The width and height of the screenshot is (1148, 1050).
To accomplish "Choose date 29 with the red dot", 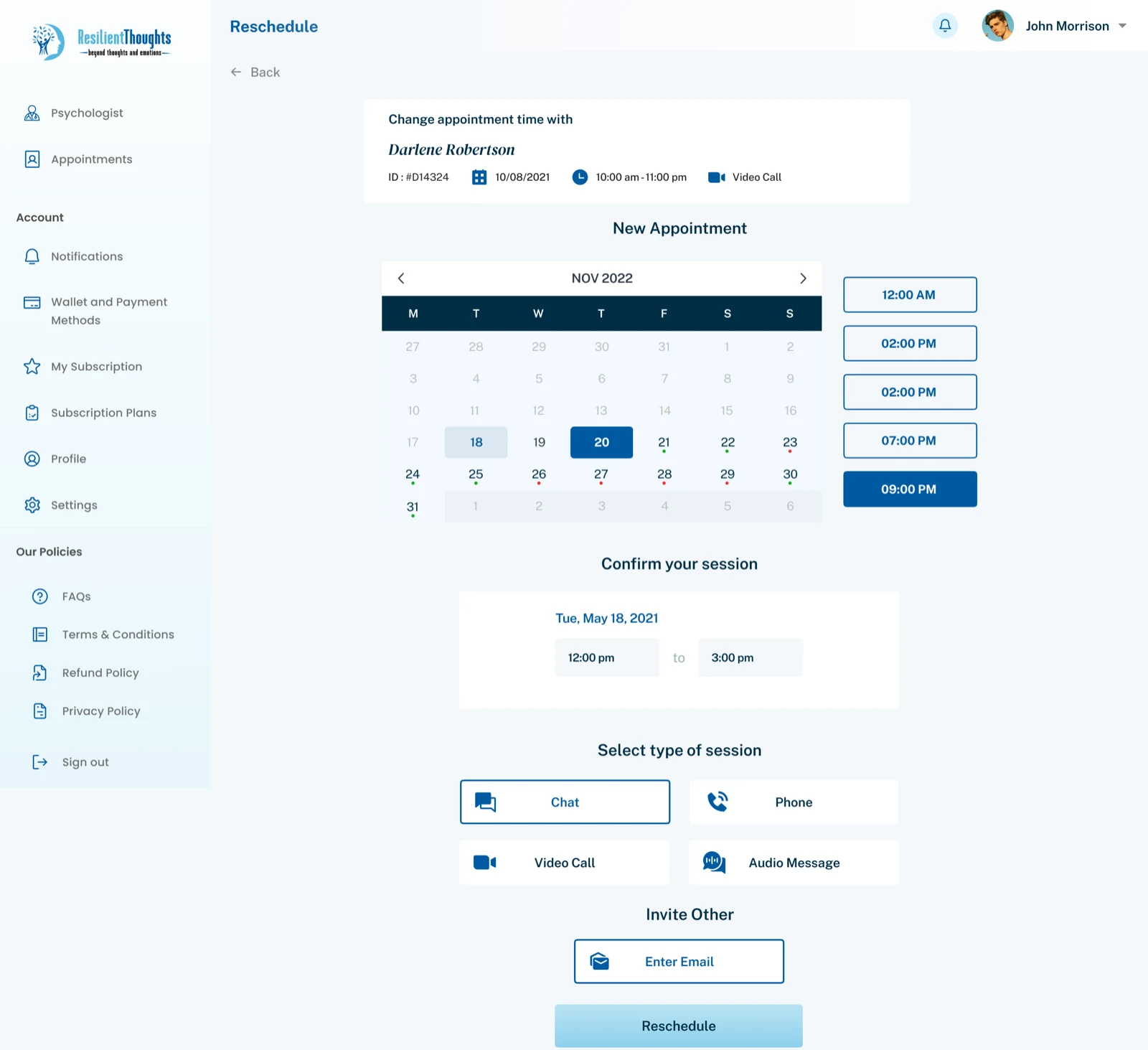I will click(728, 474).
